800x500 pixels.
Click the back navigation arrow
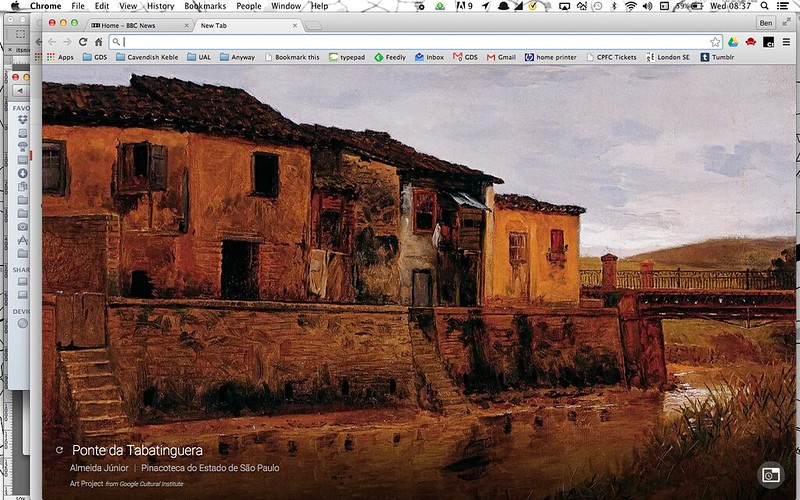[x=52, y=42]
